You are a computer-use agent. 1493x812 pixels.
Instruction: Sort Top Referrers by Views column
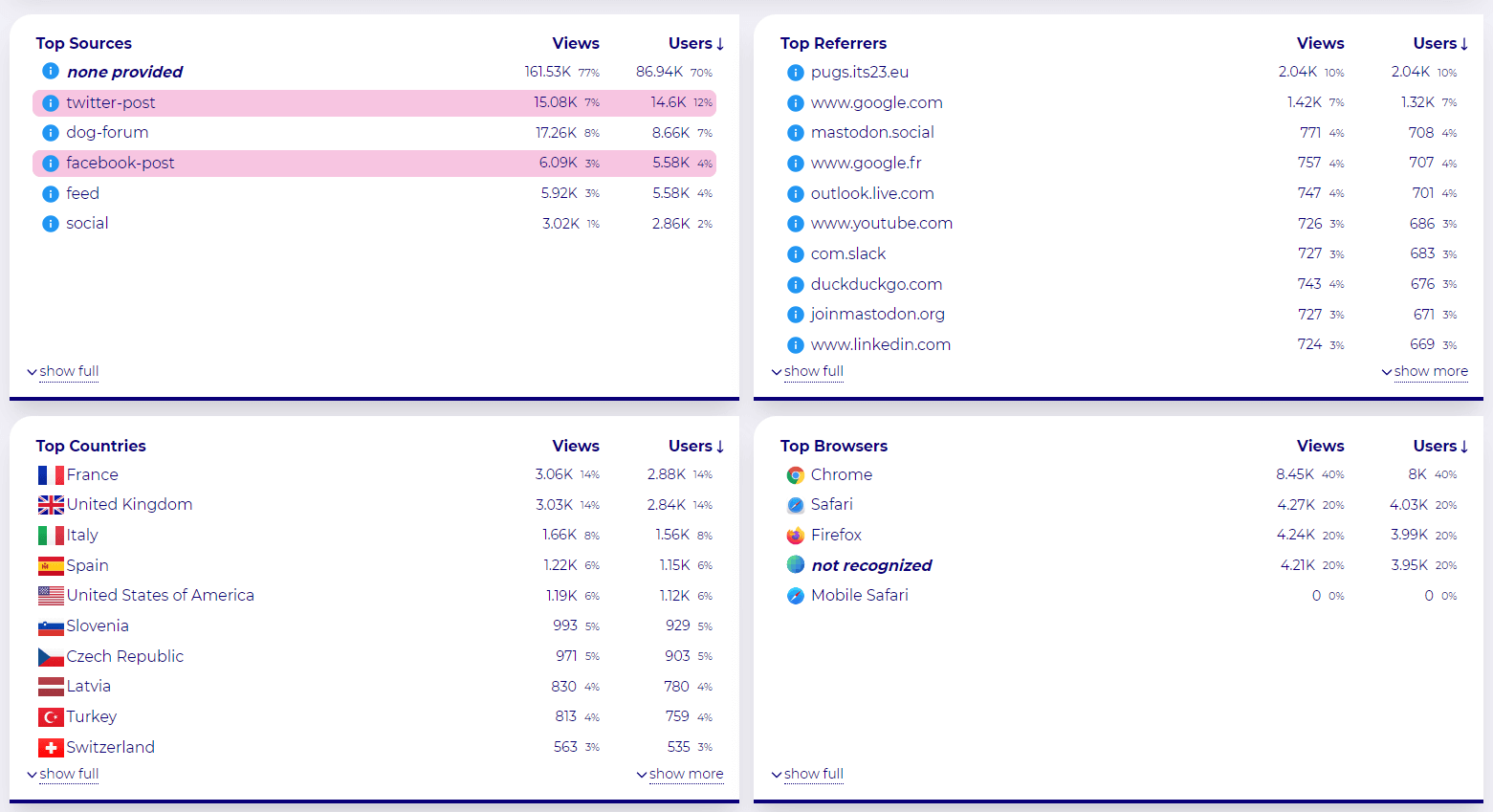click(1321, 43)
